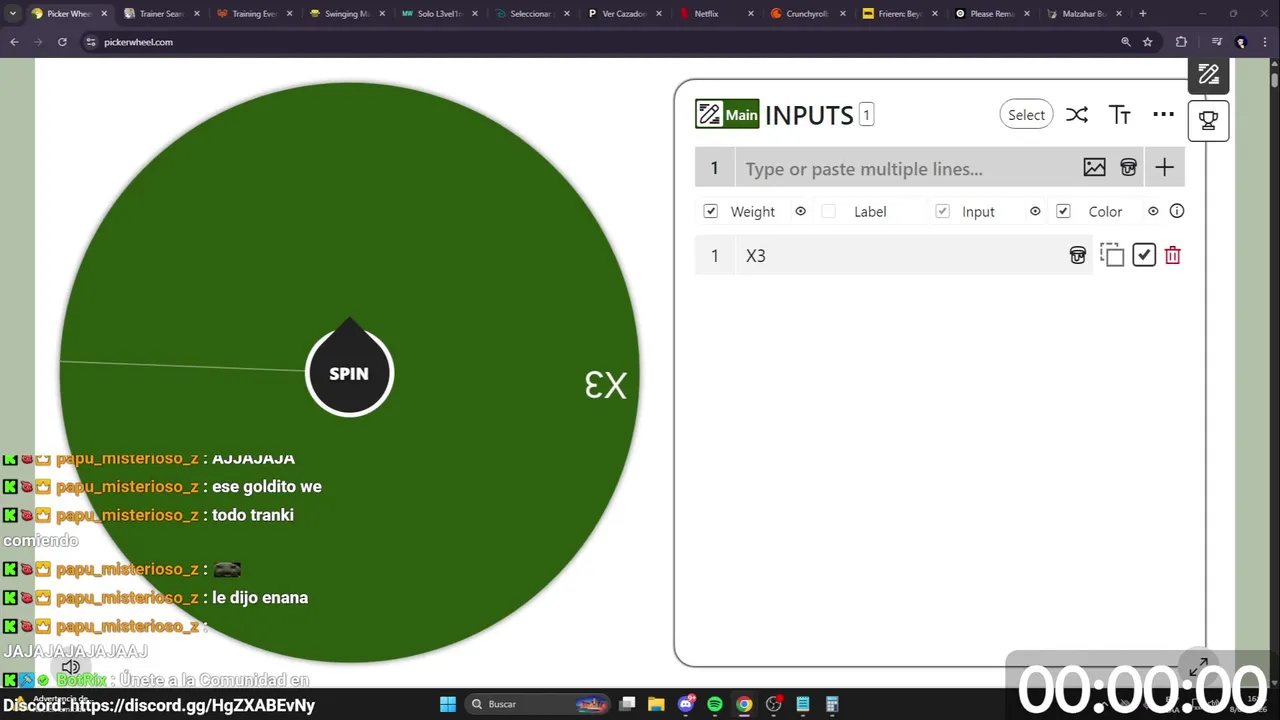The height and width of the screenshot is (720, 1280).
Task: Toggle the Weight checkbox
Action: [x=711, y=211]
